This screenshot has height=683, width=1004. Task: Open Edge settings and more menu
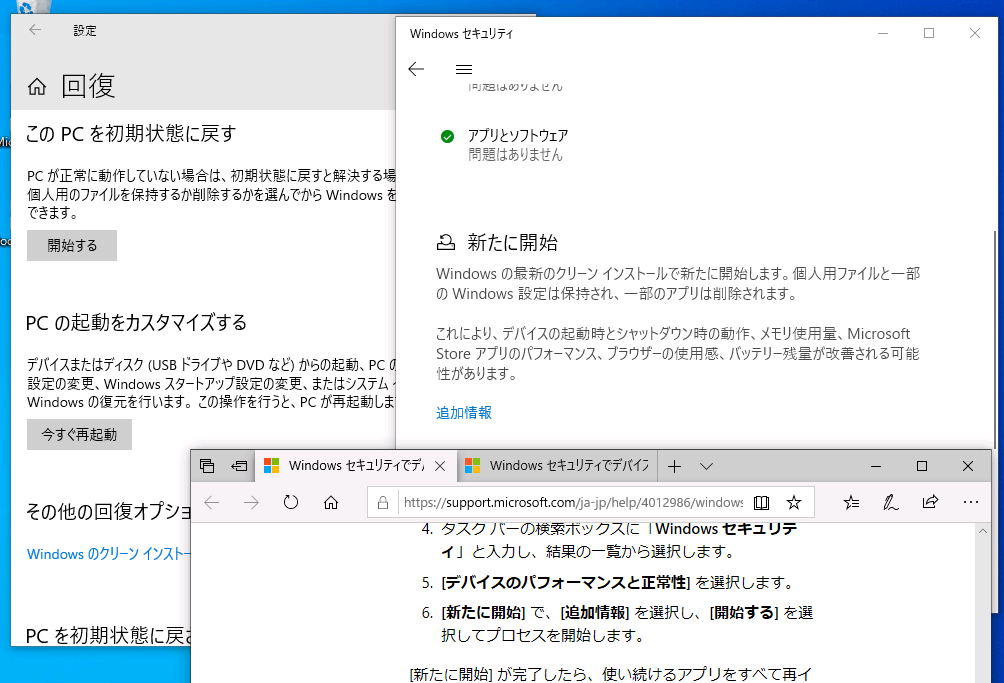[971, 502]
